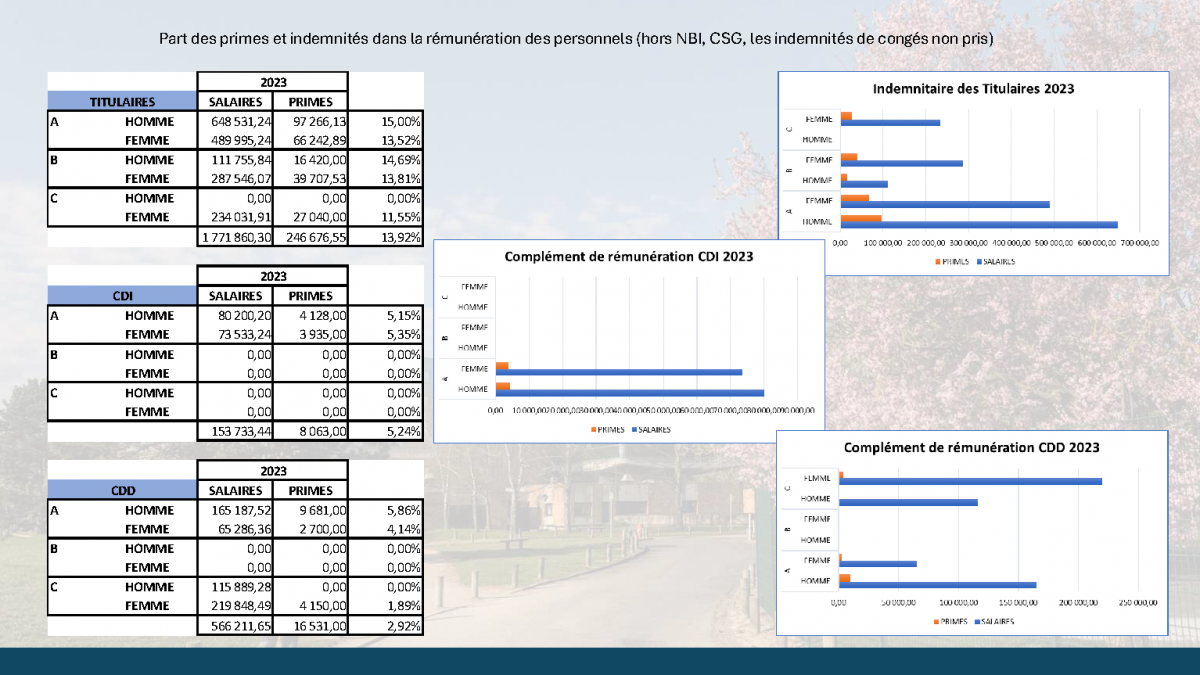The image size is (1200, 675).
Task: Click the 1,89% cell
Action: click(x=403, y=607)
